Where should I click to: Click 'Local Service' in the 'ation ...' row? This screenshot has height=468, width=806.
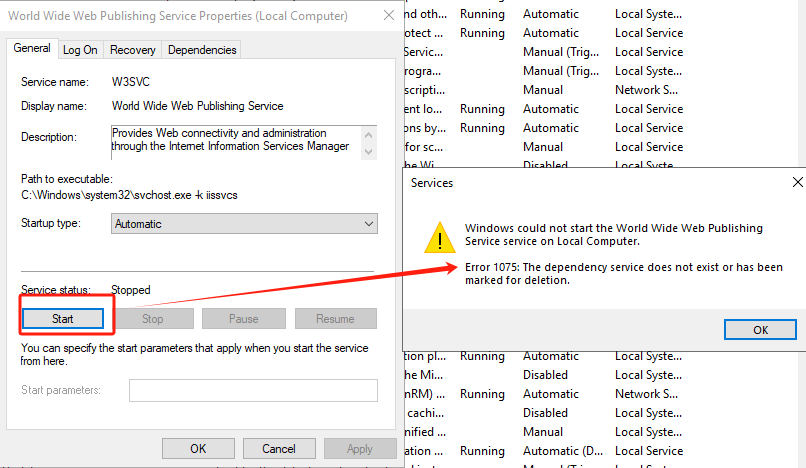649,451
